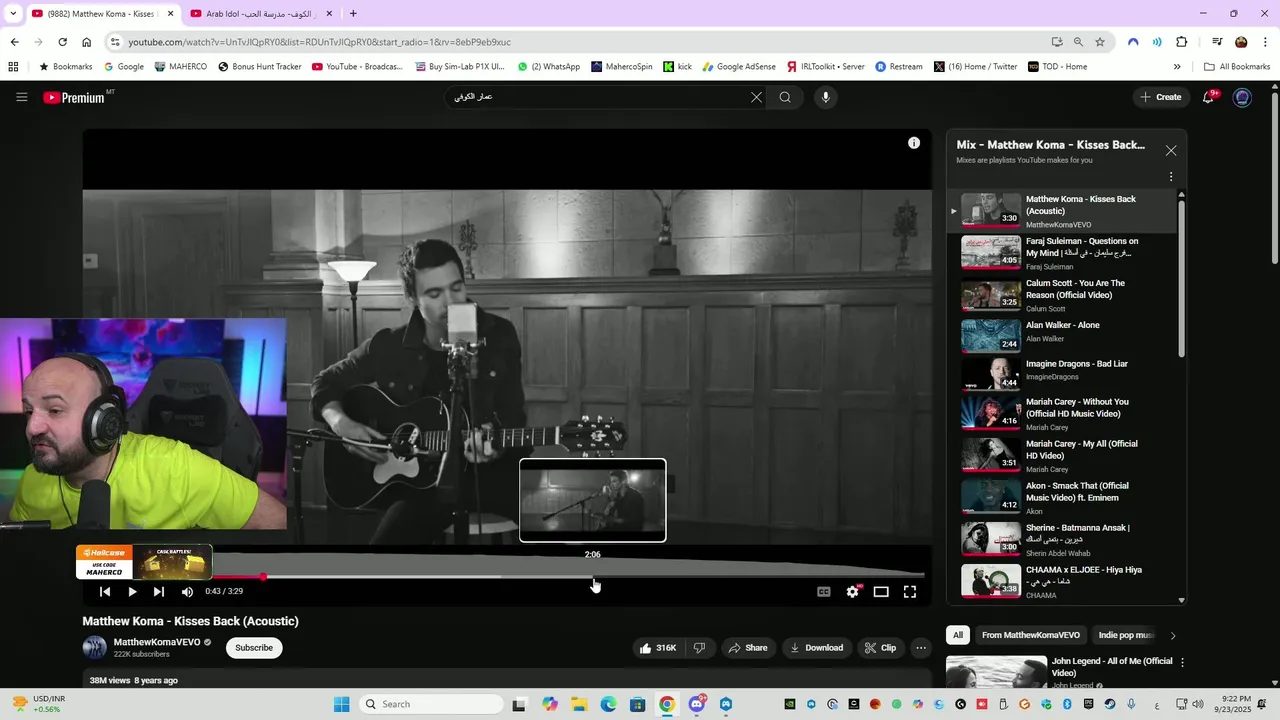Skip to next video

point(158,592)
